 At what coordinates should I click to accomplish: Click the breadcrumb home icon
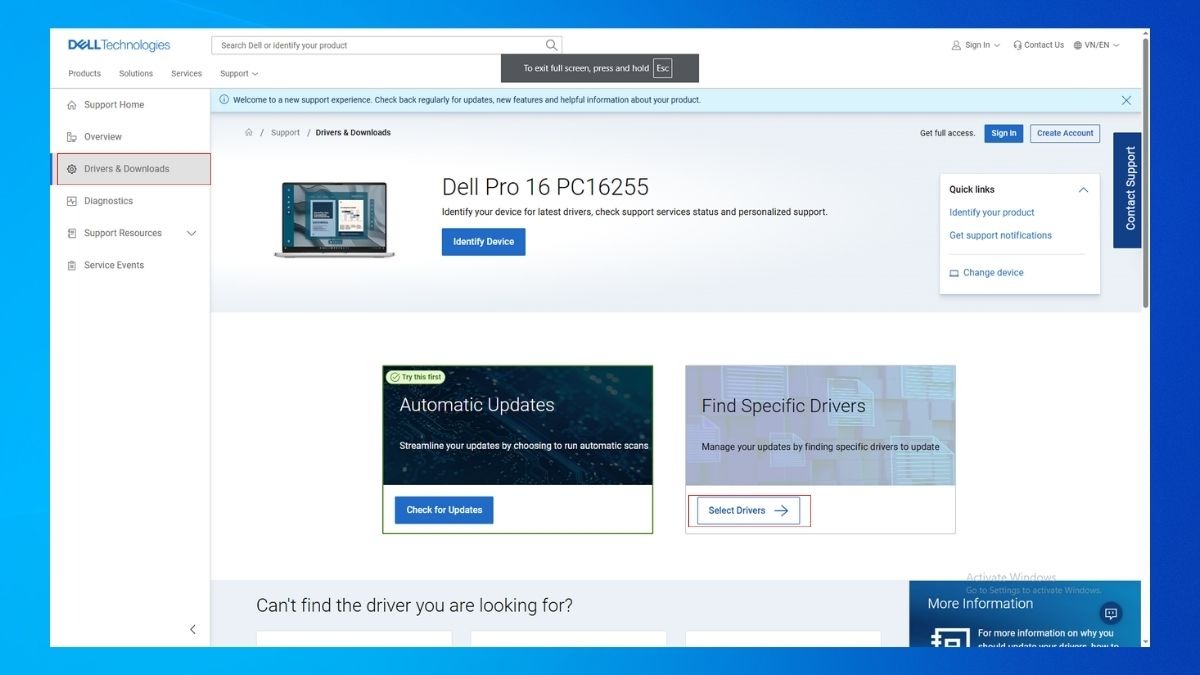point(249,132)
